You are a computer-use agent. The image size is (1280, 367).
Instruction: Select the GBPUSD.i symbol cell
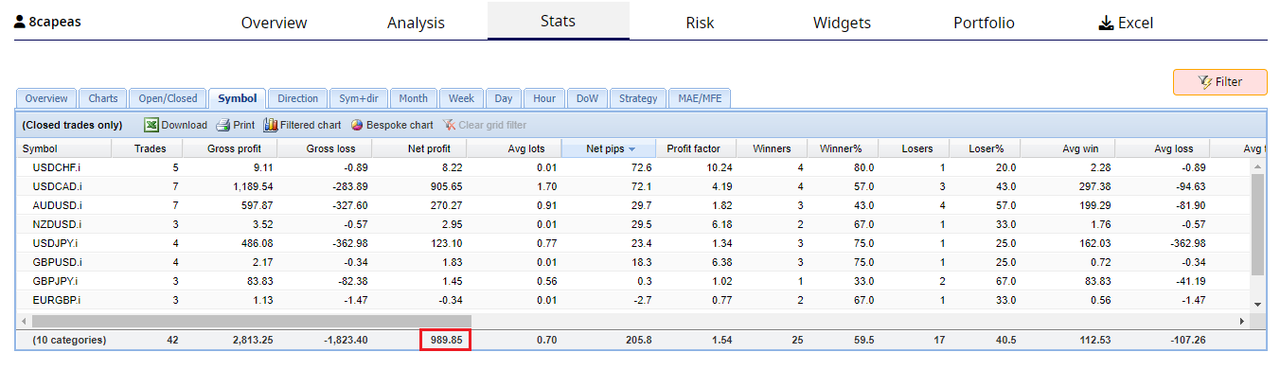click(x=57, y=262)
